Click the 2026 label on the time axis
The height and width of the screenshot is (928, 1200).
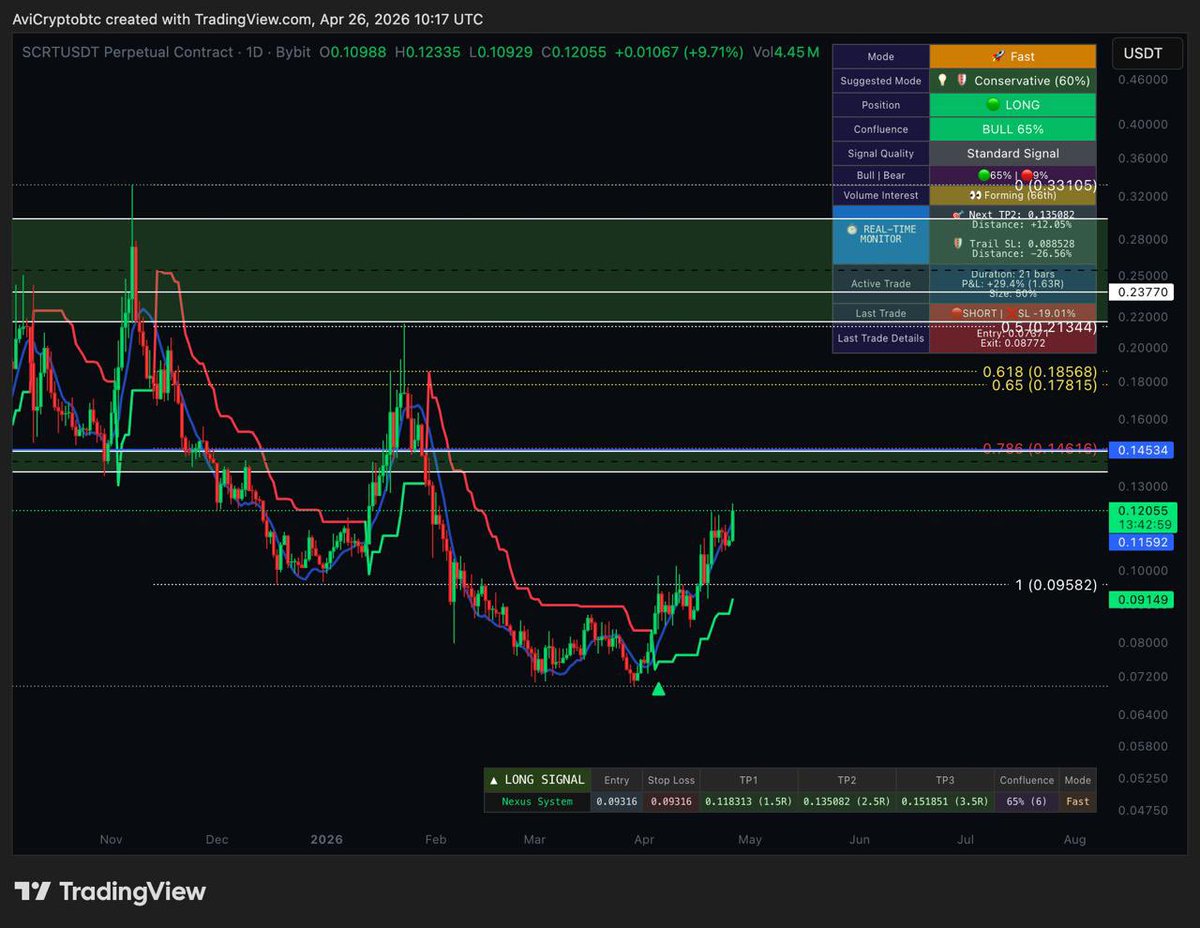[325, 840]
